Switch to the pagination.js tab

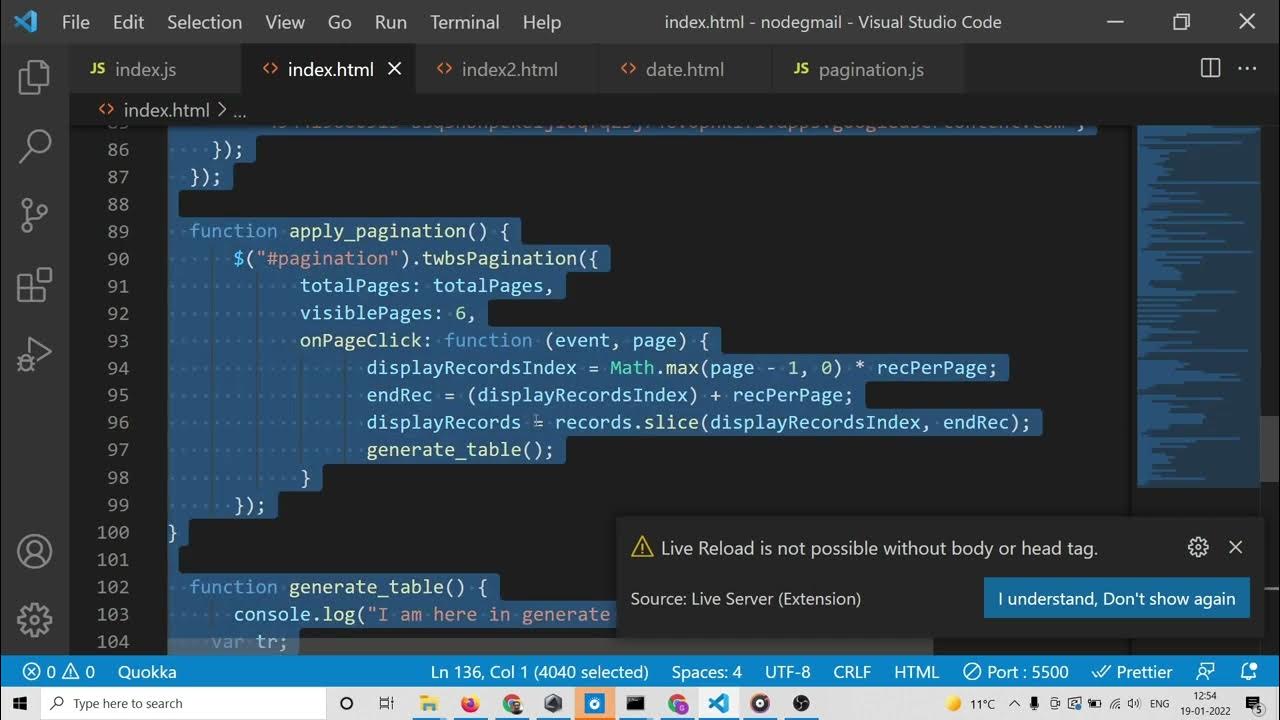pyautogui.click(x=870, y=69)
